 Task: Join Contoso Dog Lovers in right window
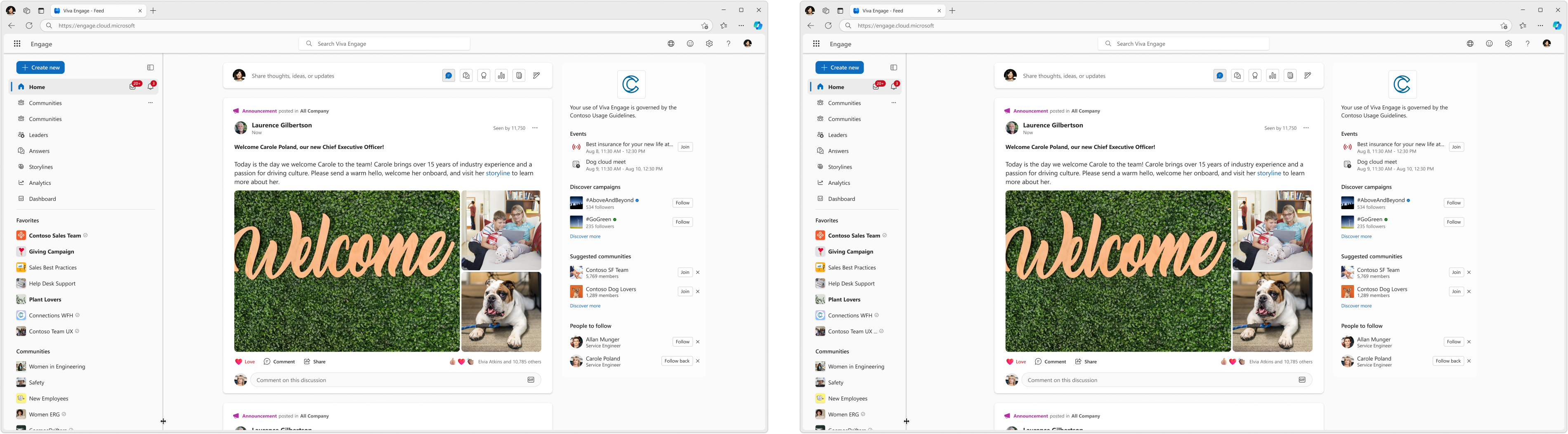pyautogui.click(x=1456, y=292)
